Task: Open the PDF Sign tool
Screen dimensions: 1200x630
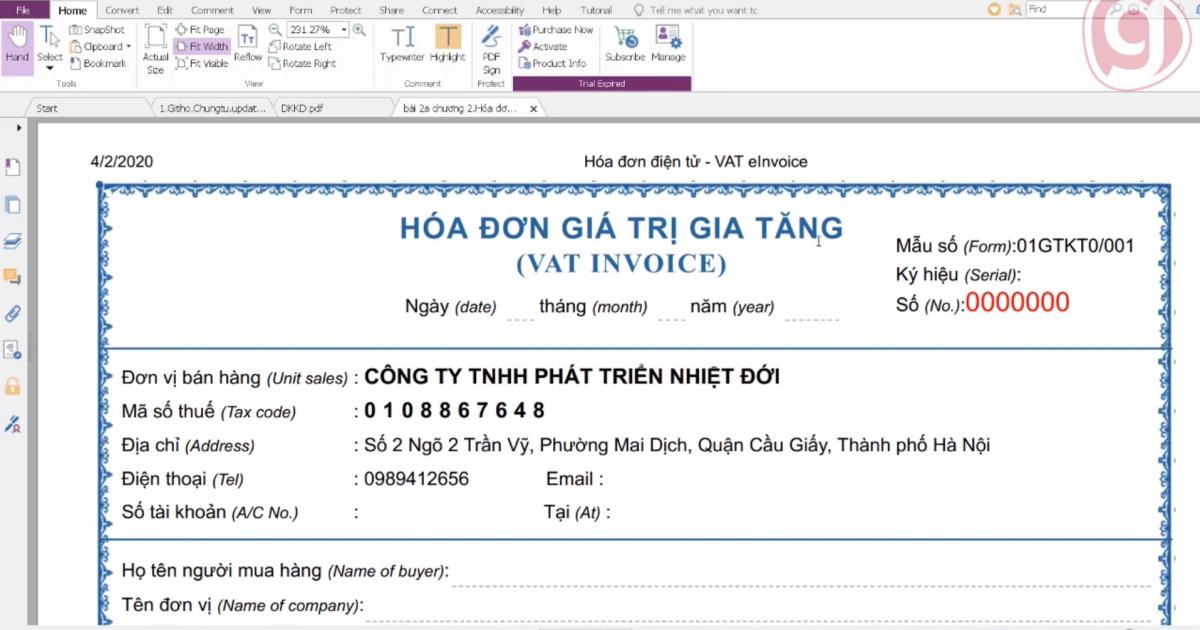Action: coord(490,45)
